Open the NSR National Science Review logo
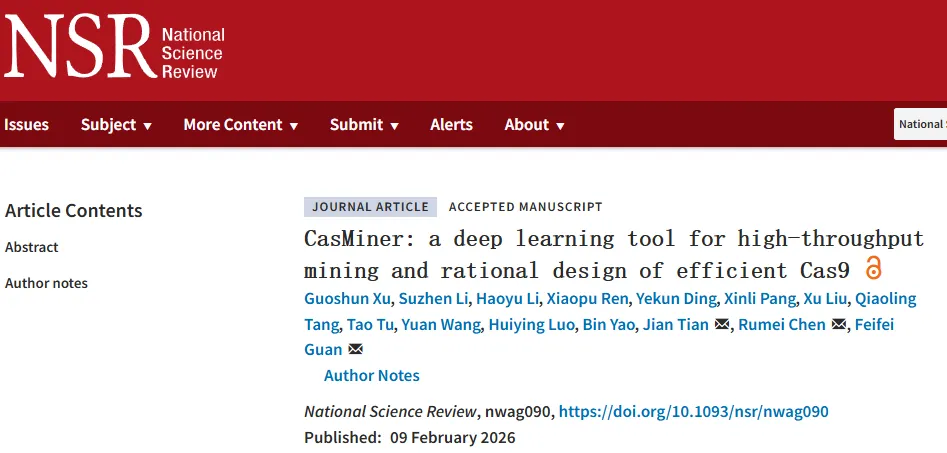947x453 pixels. (114, 45)
